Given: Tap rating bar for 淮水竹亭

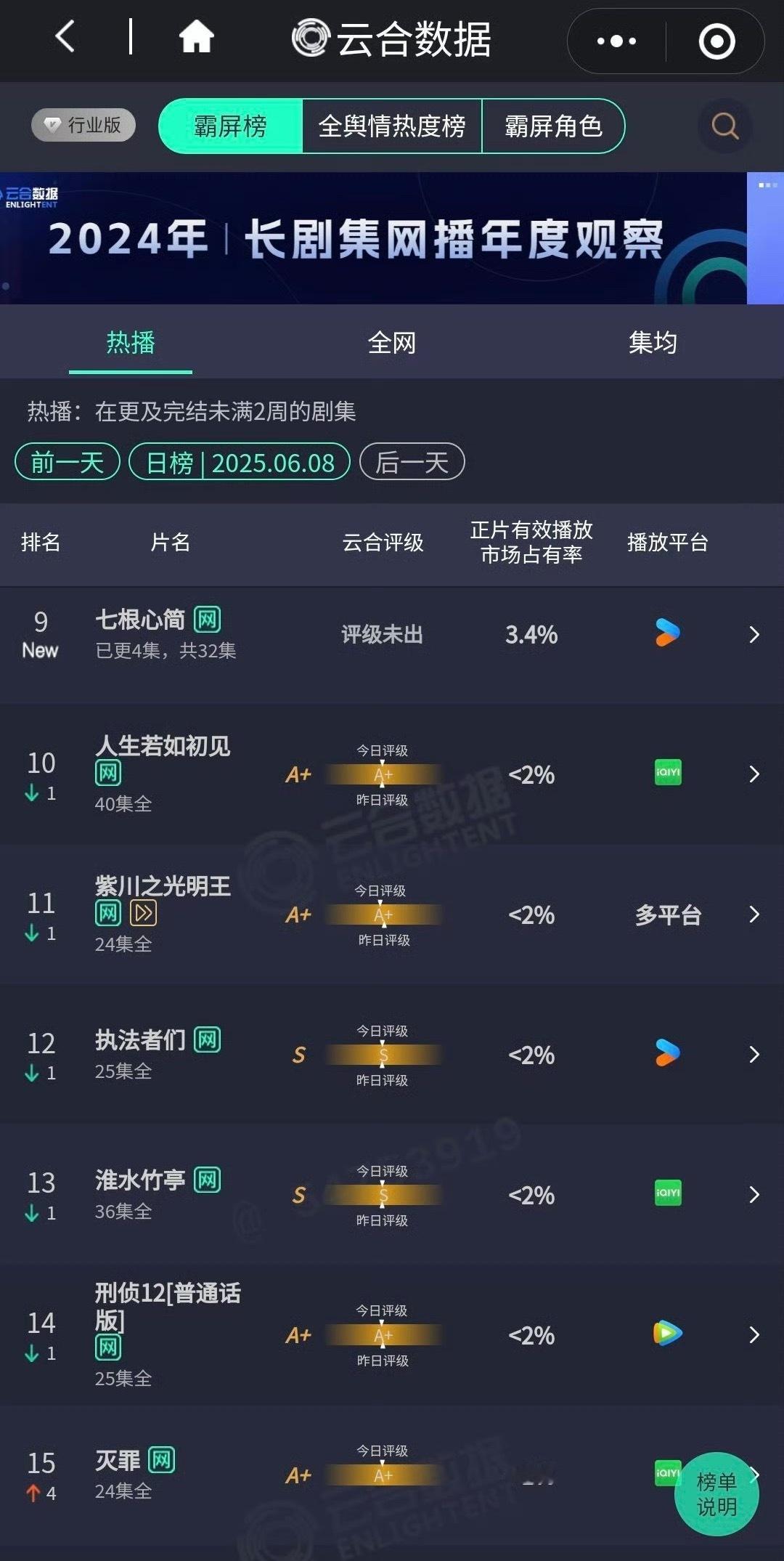Looking at the screenshot, I should tap(383, 1195).
